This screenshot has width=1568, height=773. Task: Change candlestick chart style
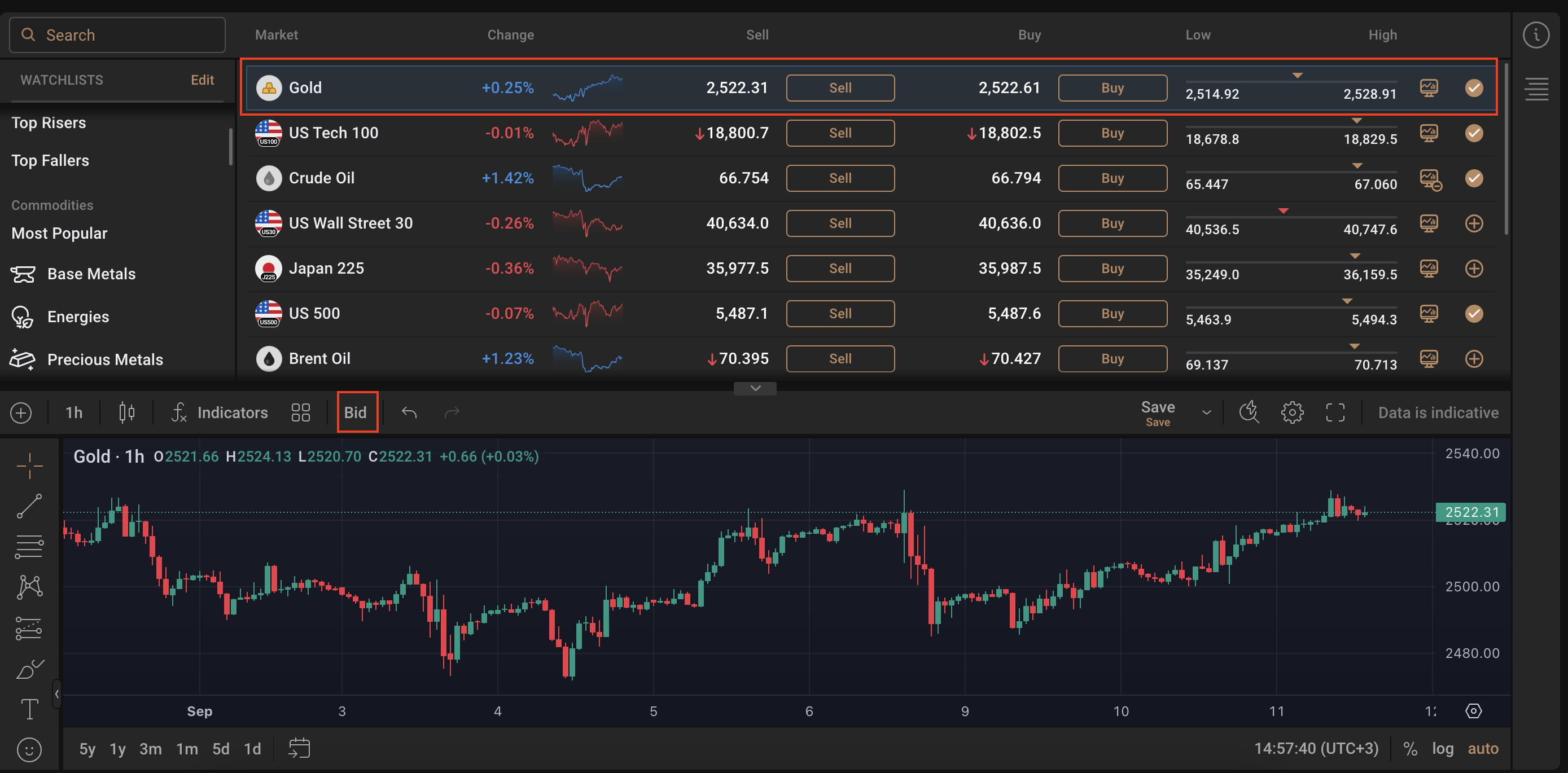point(126,412)
